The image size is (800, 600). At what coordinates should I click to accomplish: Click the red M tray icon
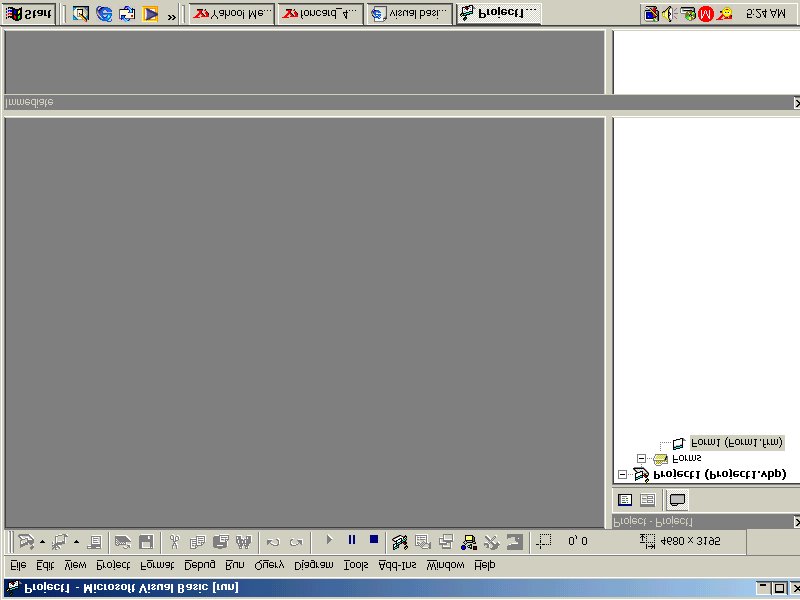[706, 14]
